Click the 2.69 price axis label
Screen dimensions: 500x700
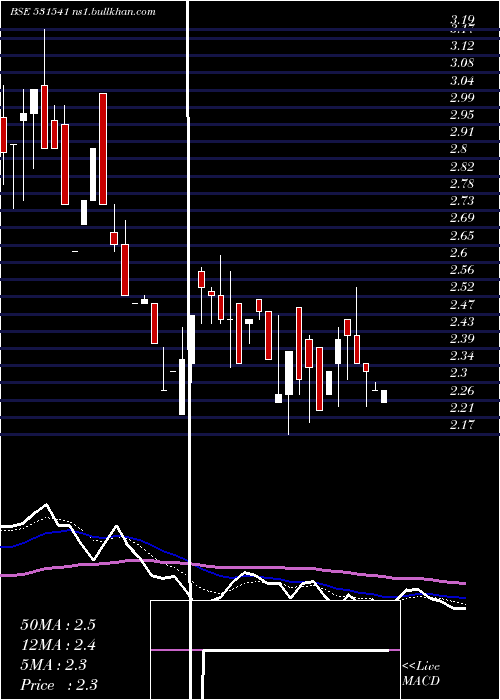tap(462, 218)
